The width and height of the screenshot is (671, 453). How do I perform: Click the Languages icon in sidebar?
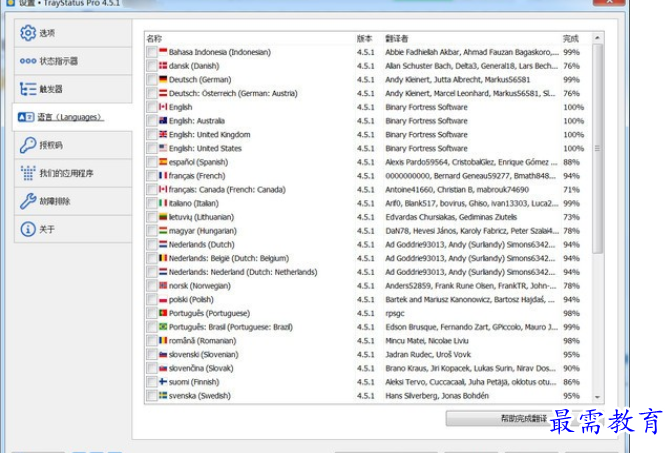pos(26,117)
